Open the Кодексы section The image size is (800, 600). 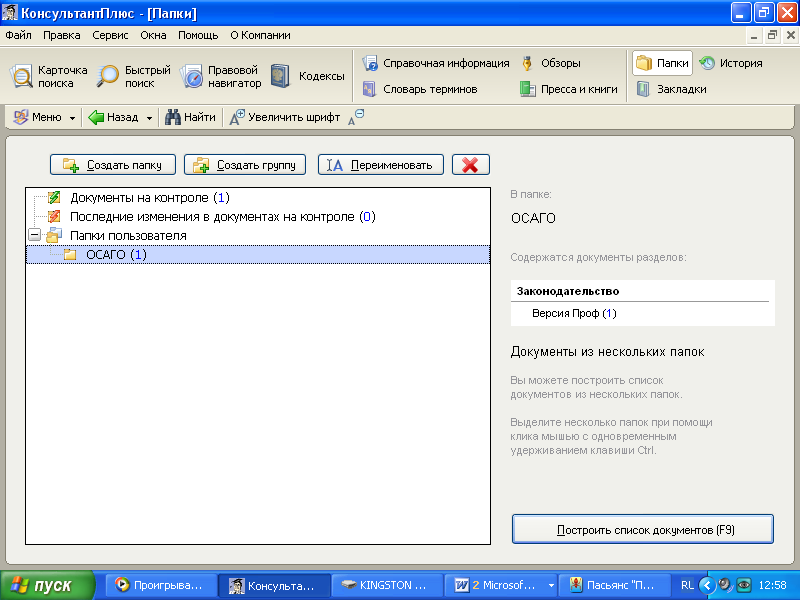308,76
